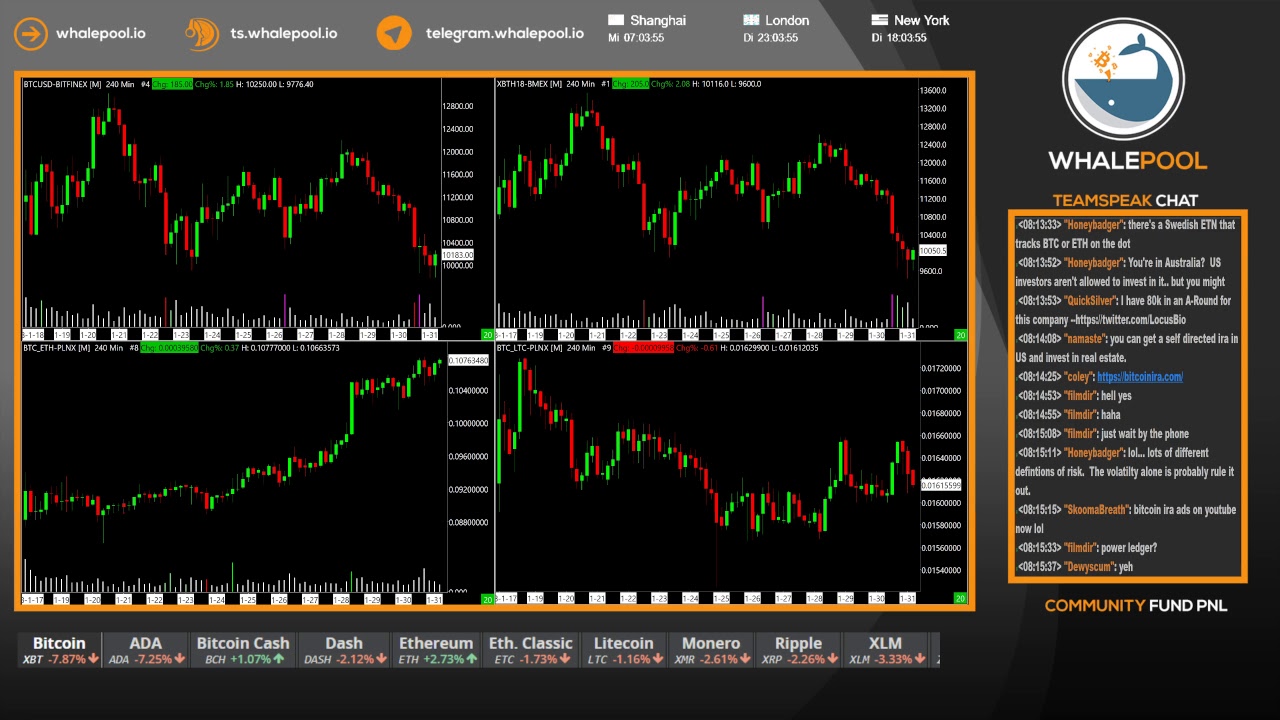Select the Monero XMR ticker tile
The height and width of the screenshot is (720, 1280).
711,650
